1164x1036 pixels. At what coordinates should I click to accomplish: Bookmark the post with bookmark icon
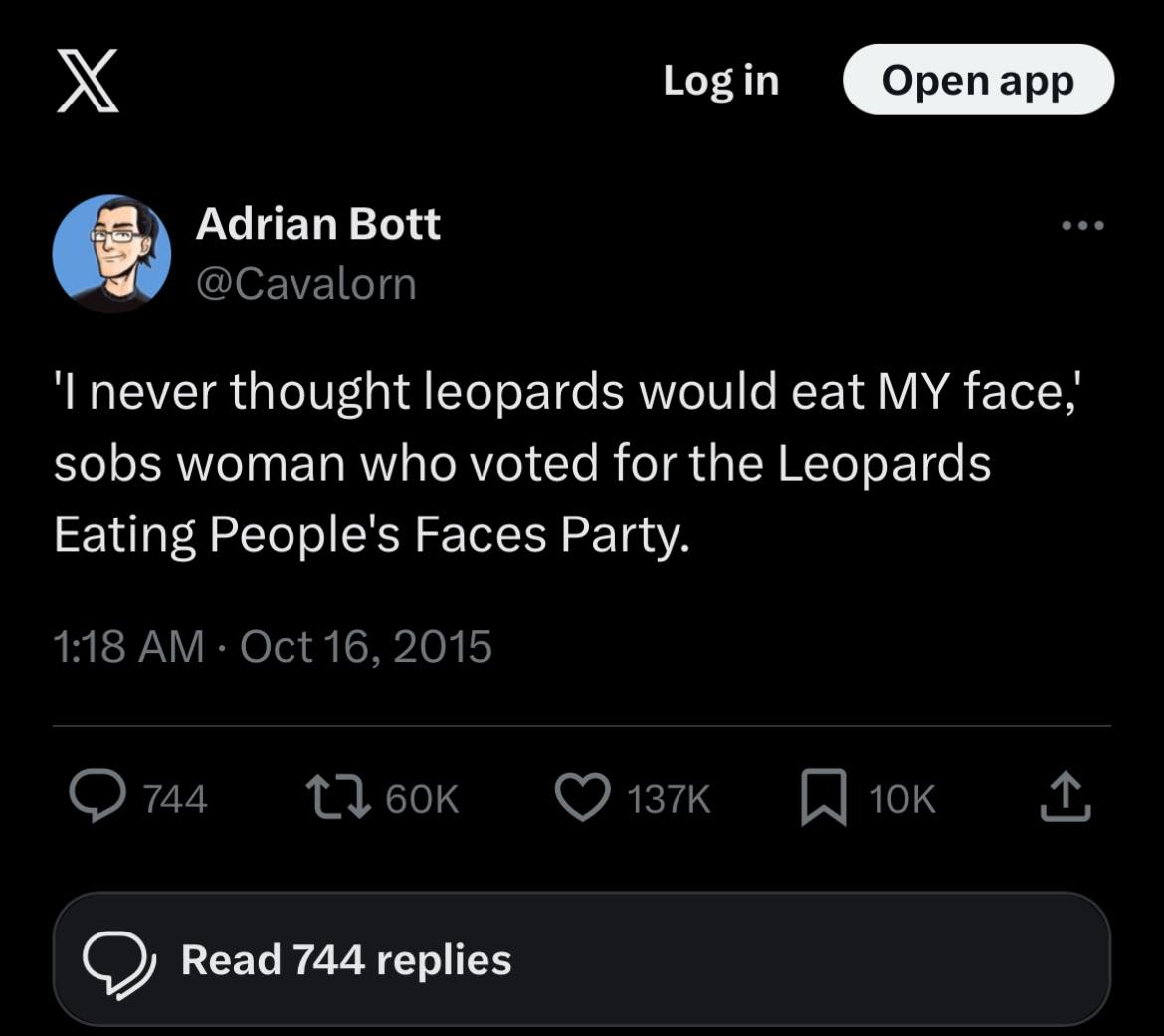(x=824, y=799)
